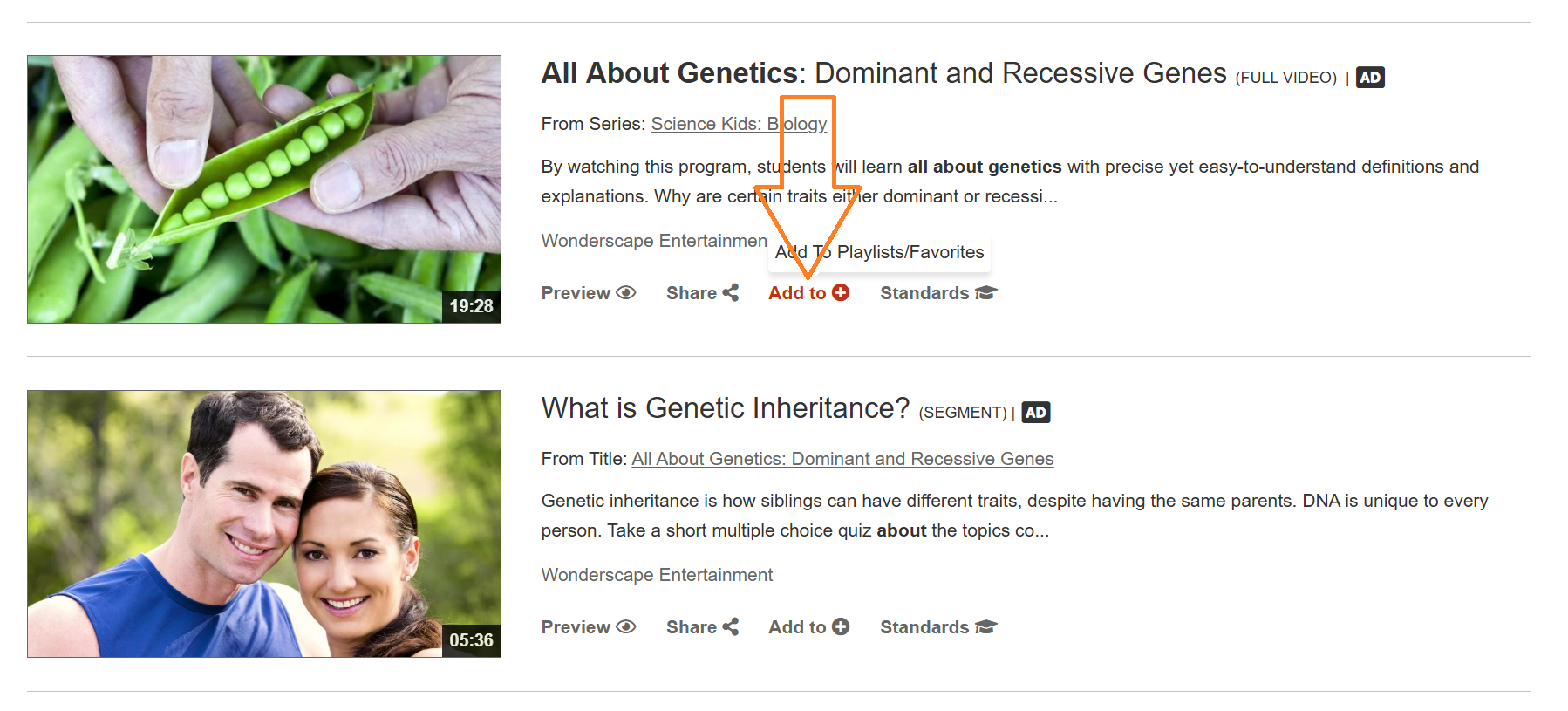Open the Science Kids: Biology series link

pos(739,124)
